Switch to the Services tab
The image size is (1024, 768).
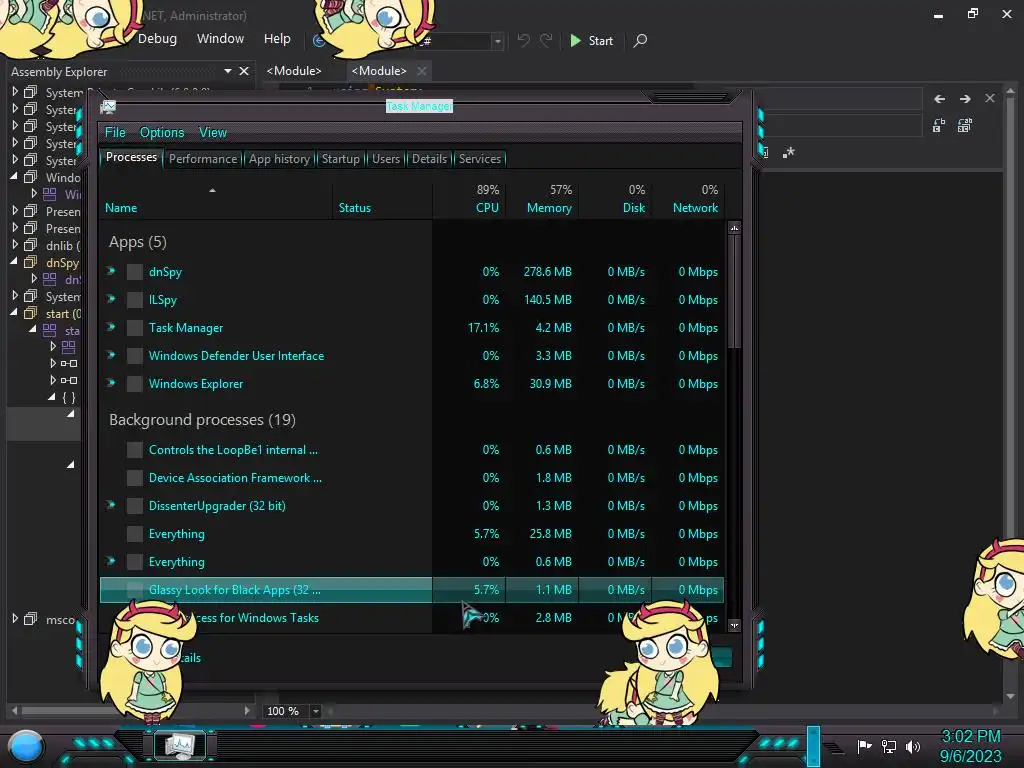(480, 159)
